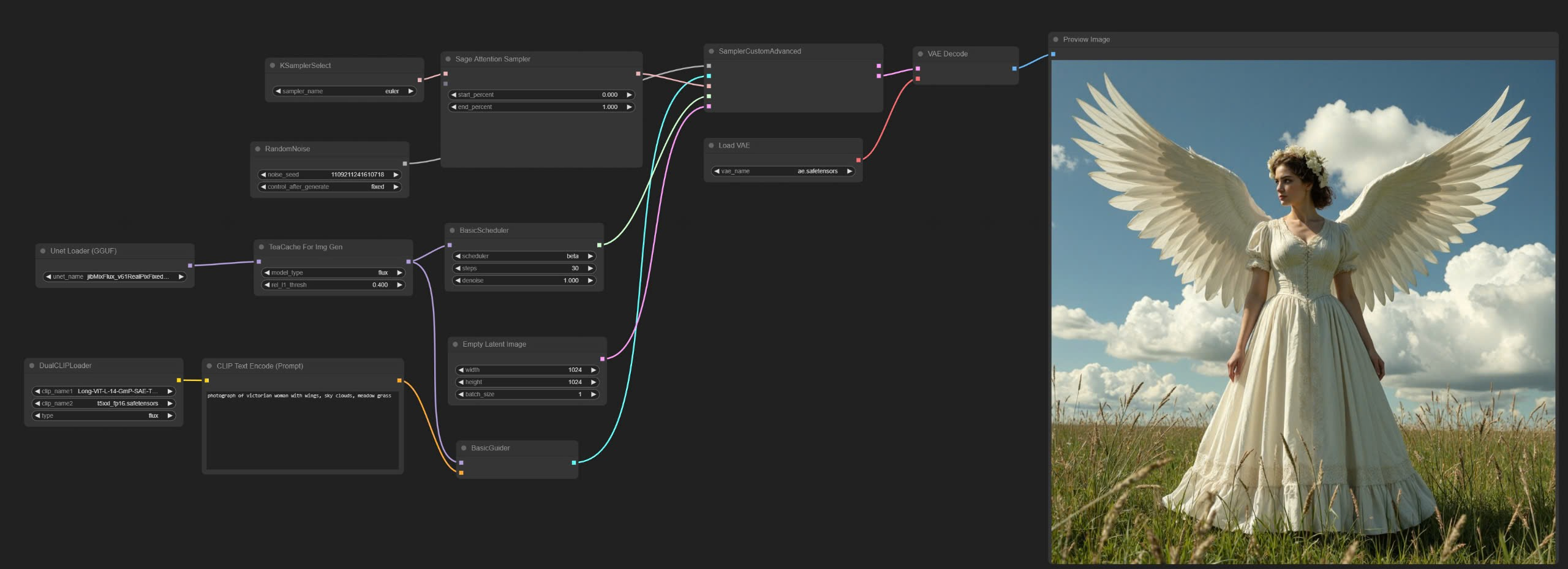Open the clip_name1 dropdown showing Long-ViT-L-14
1568x569 pixels.
click(104, 391)
